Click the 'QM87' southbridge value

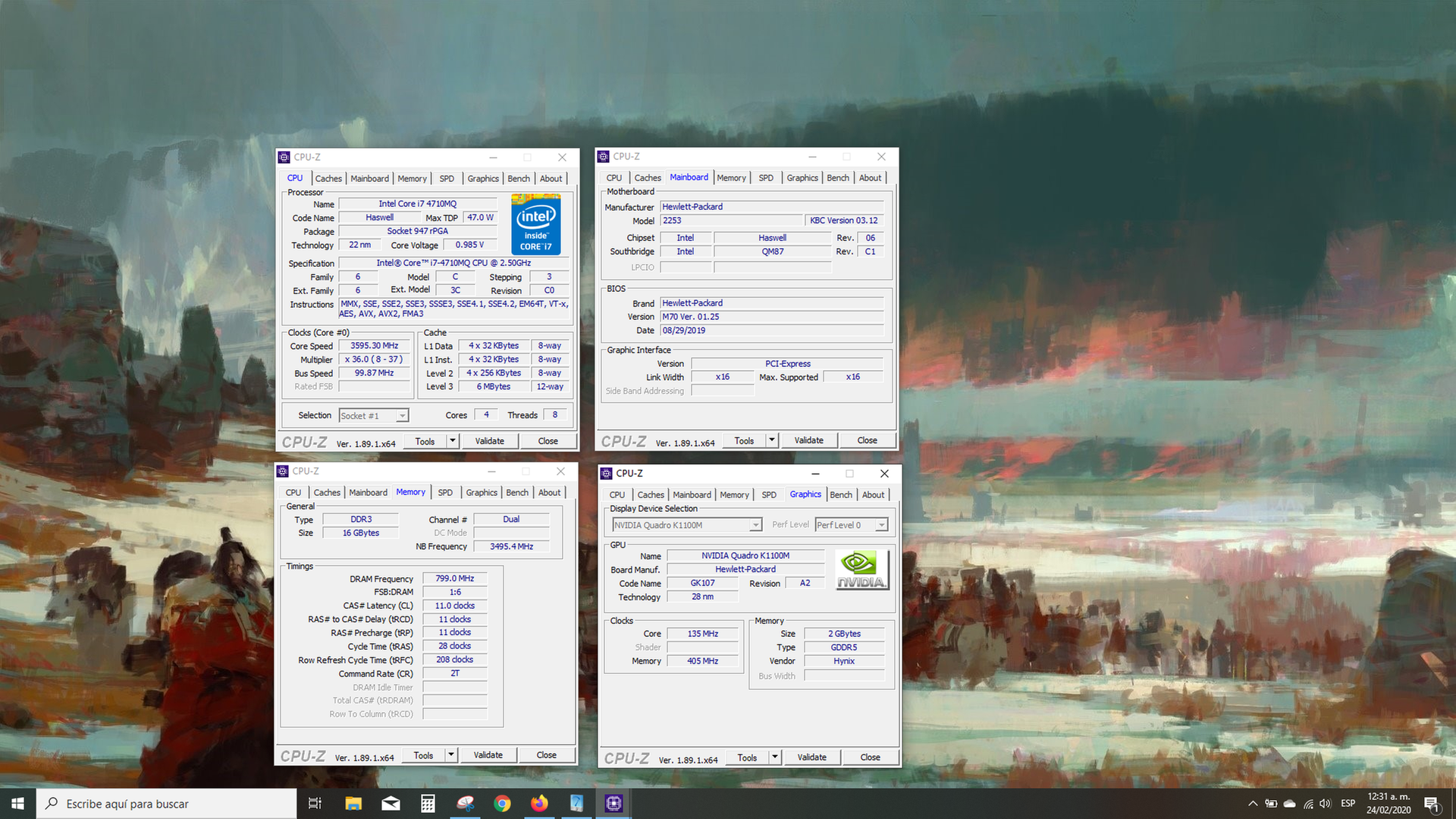(772, 251)
